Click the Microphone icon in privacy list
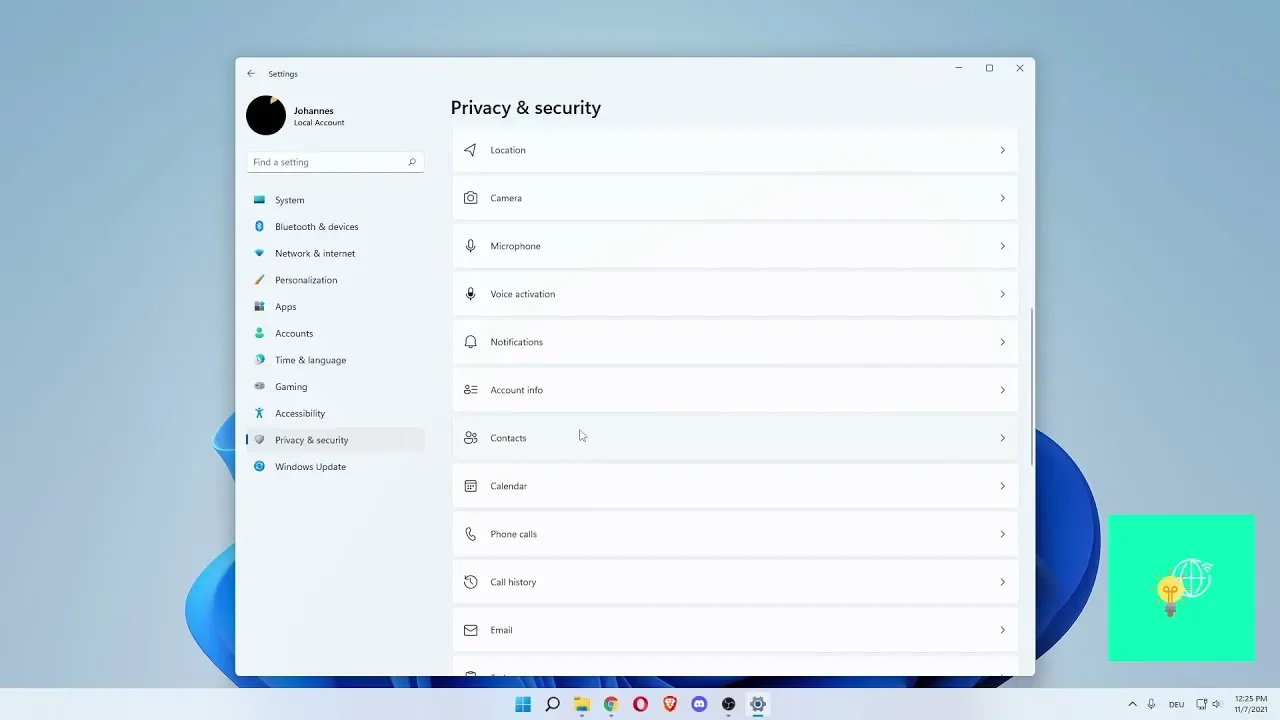The width and height of the screenshot is (1280, 720). tap(470, 246)
